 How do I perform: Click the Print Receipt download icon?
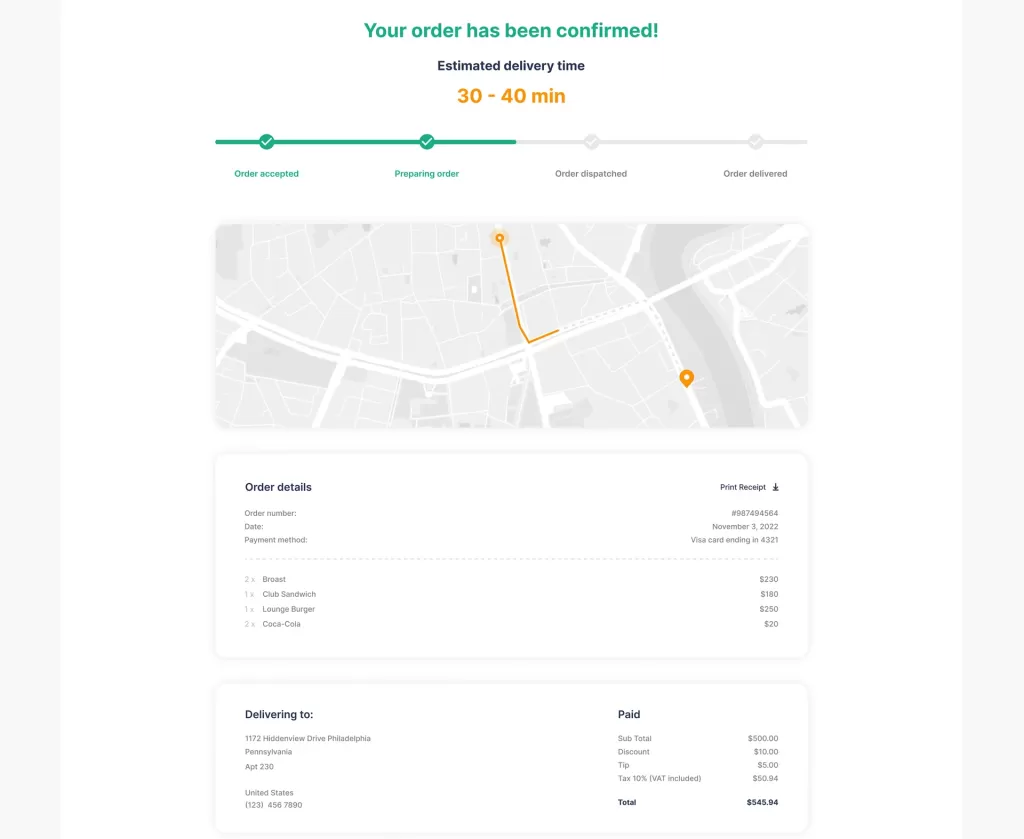[x=775, y=488]
